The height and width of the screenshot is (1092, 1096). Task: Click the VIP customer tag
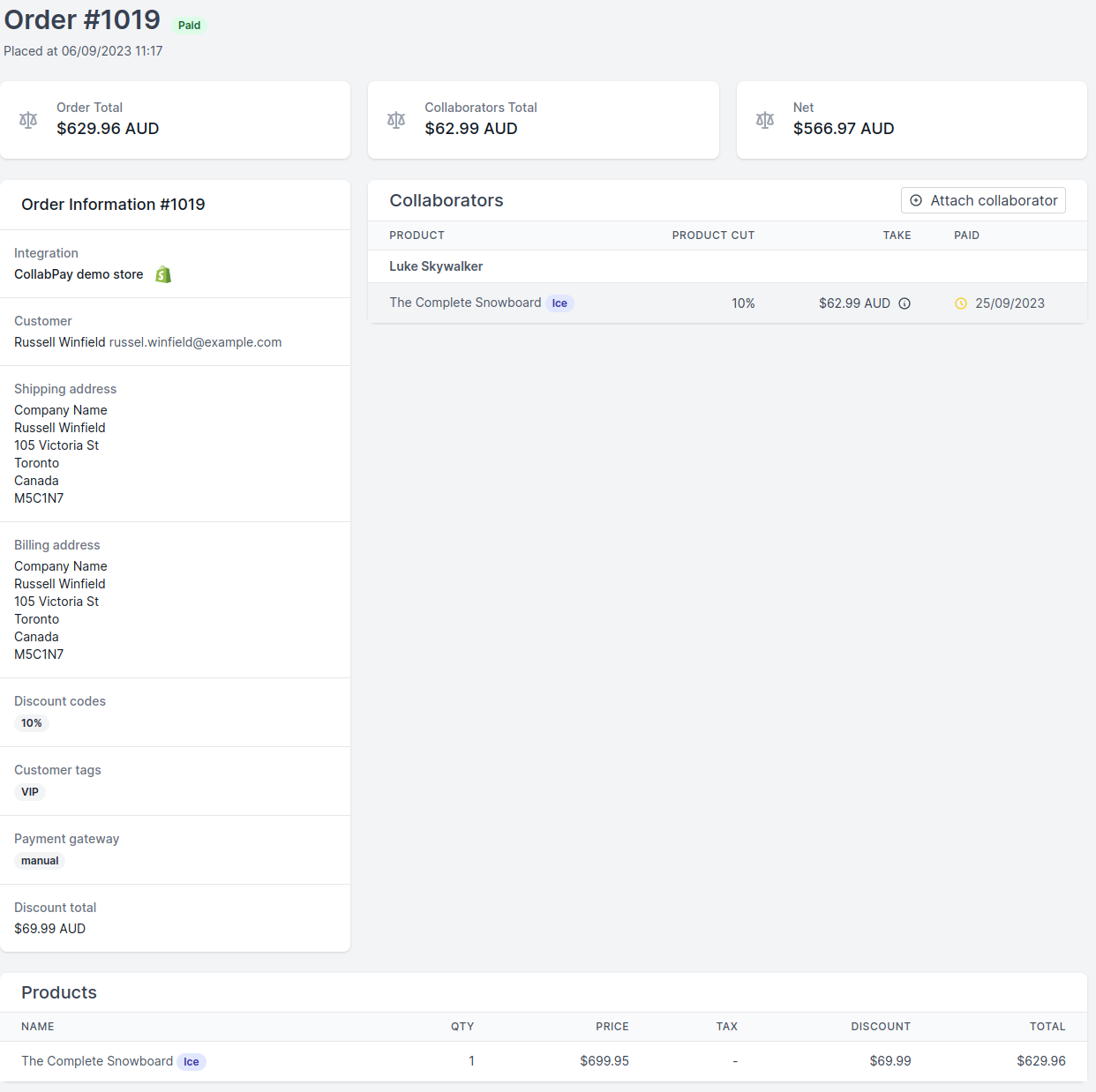[x=30, y=792]
